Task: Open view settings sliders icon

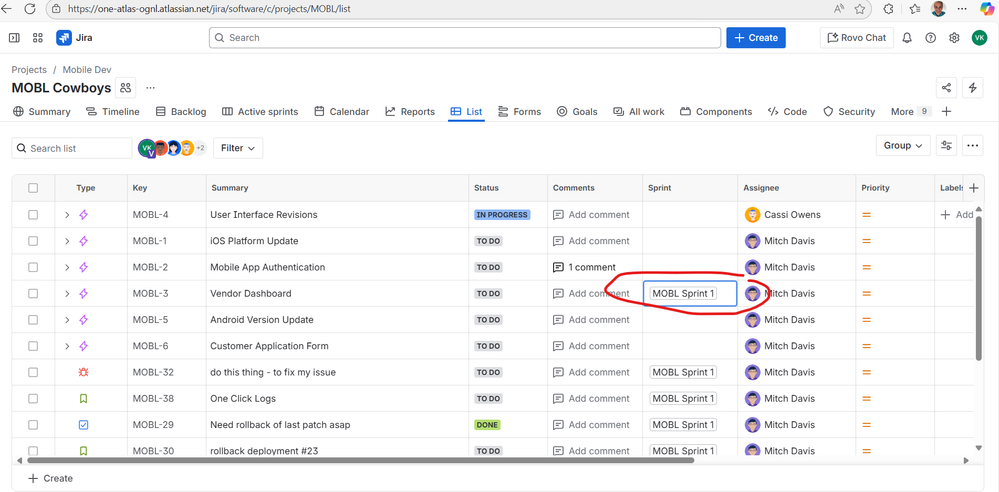Action: (946, 145)
